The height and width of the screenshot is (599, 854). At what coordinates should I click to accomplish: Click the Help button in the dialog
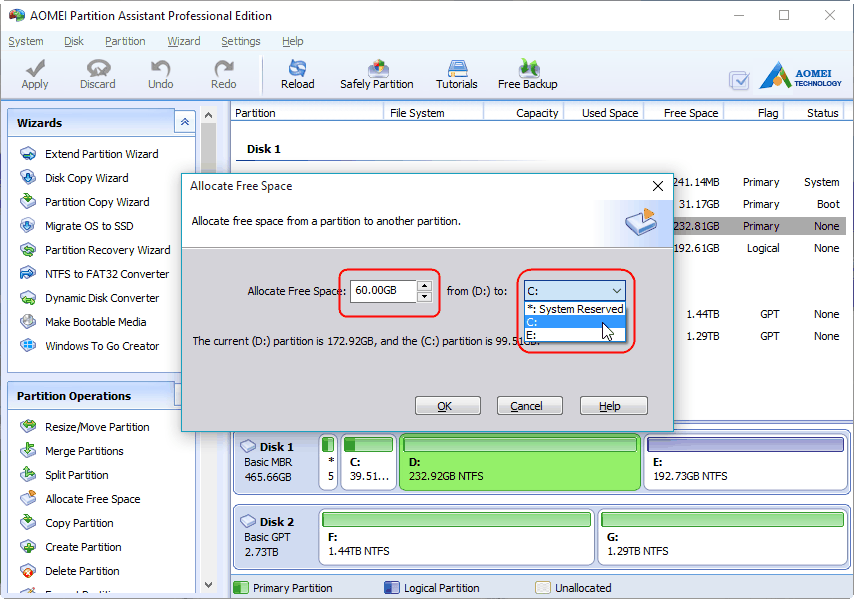pos(613,405)
